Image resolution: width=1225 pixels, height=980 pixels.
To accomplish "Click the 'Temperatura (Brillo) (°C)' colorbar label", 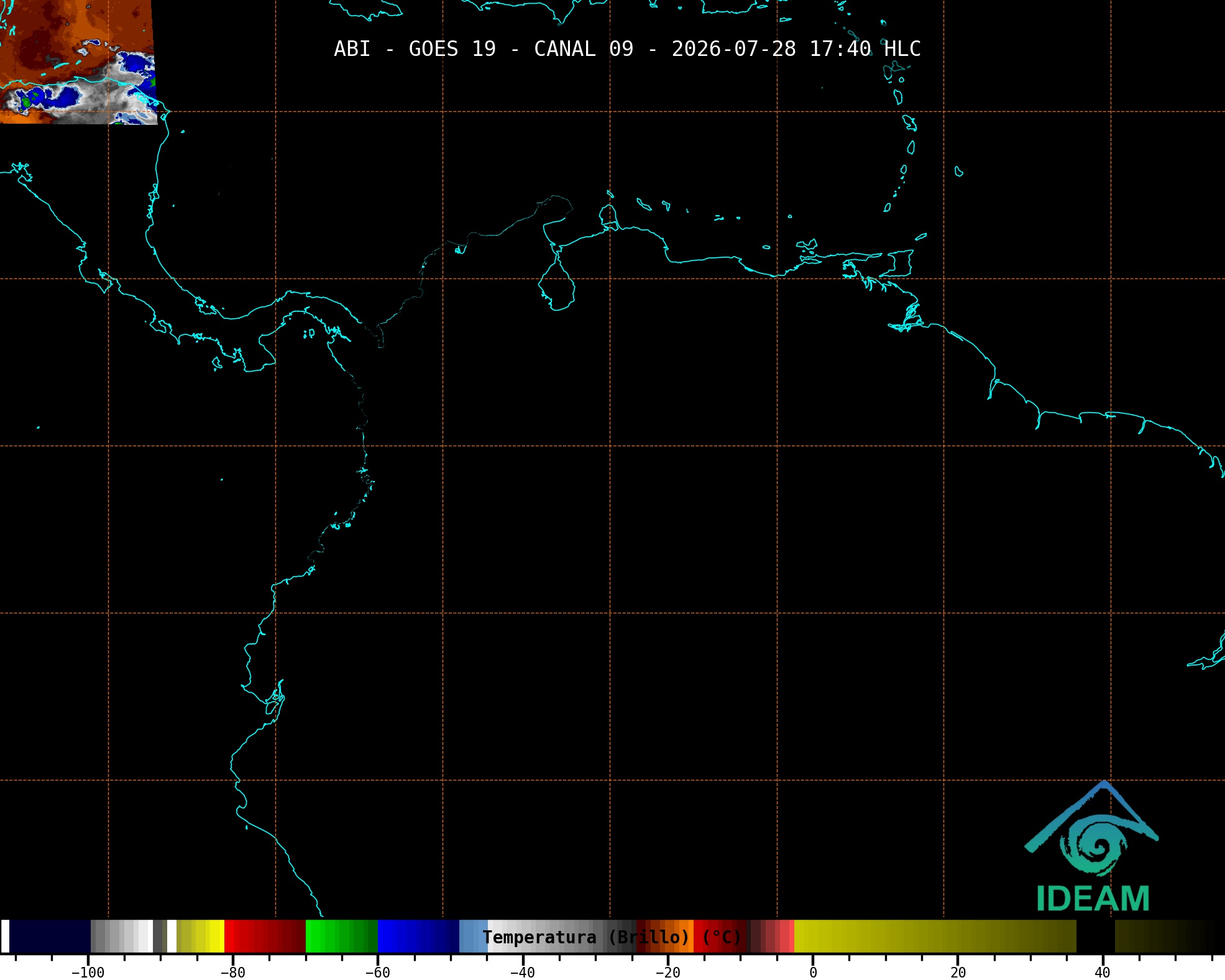I will pyautogui.click(x=612, y=937).
